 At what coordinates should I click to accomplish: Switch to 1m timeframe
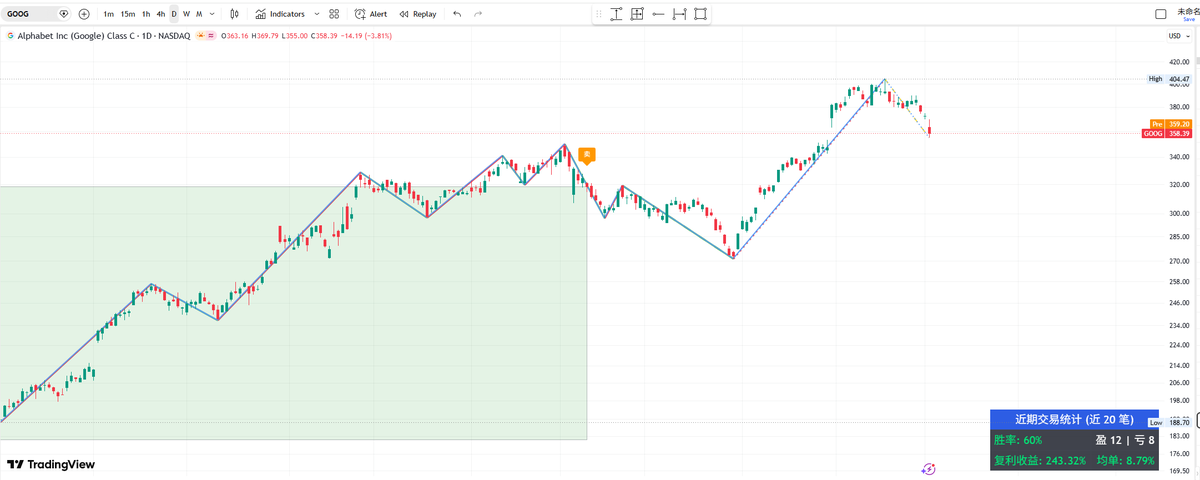108,14
